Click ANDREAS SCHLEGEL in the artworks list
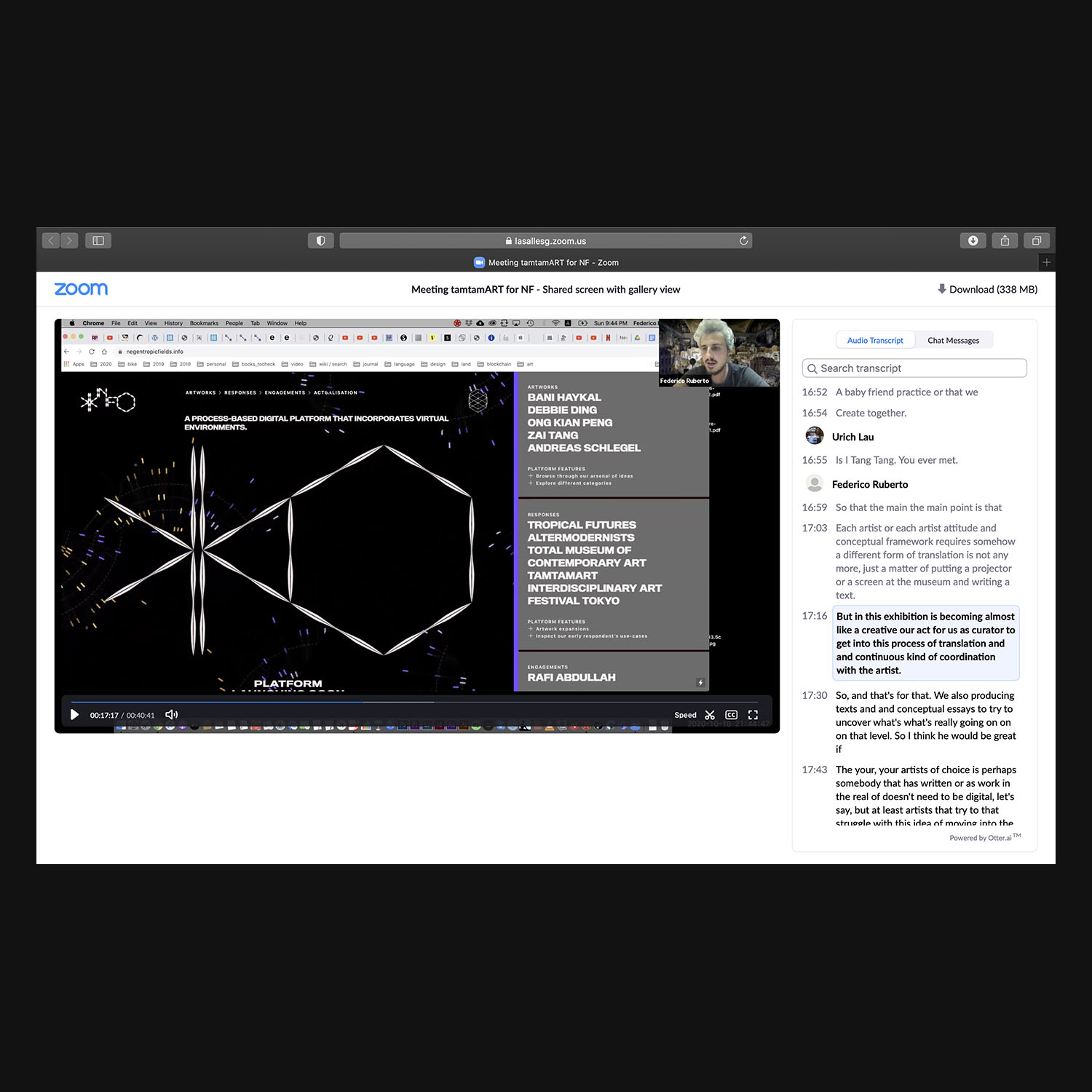Image resolution: width=1092 pixels, height=1092 pixels. (x=584, y=448)
